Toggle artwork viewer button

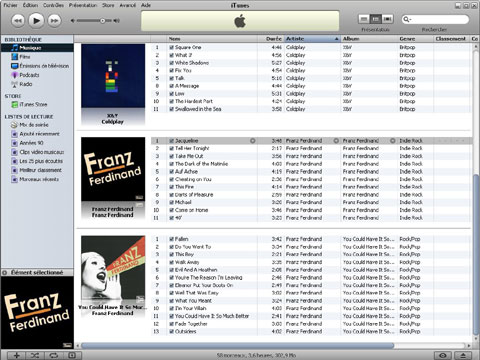(72, 355)
